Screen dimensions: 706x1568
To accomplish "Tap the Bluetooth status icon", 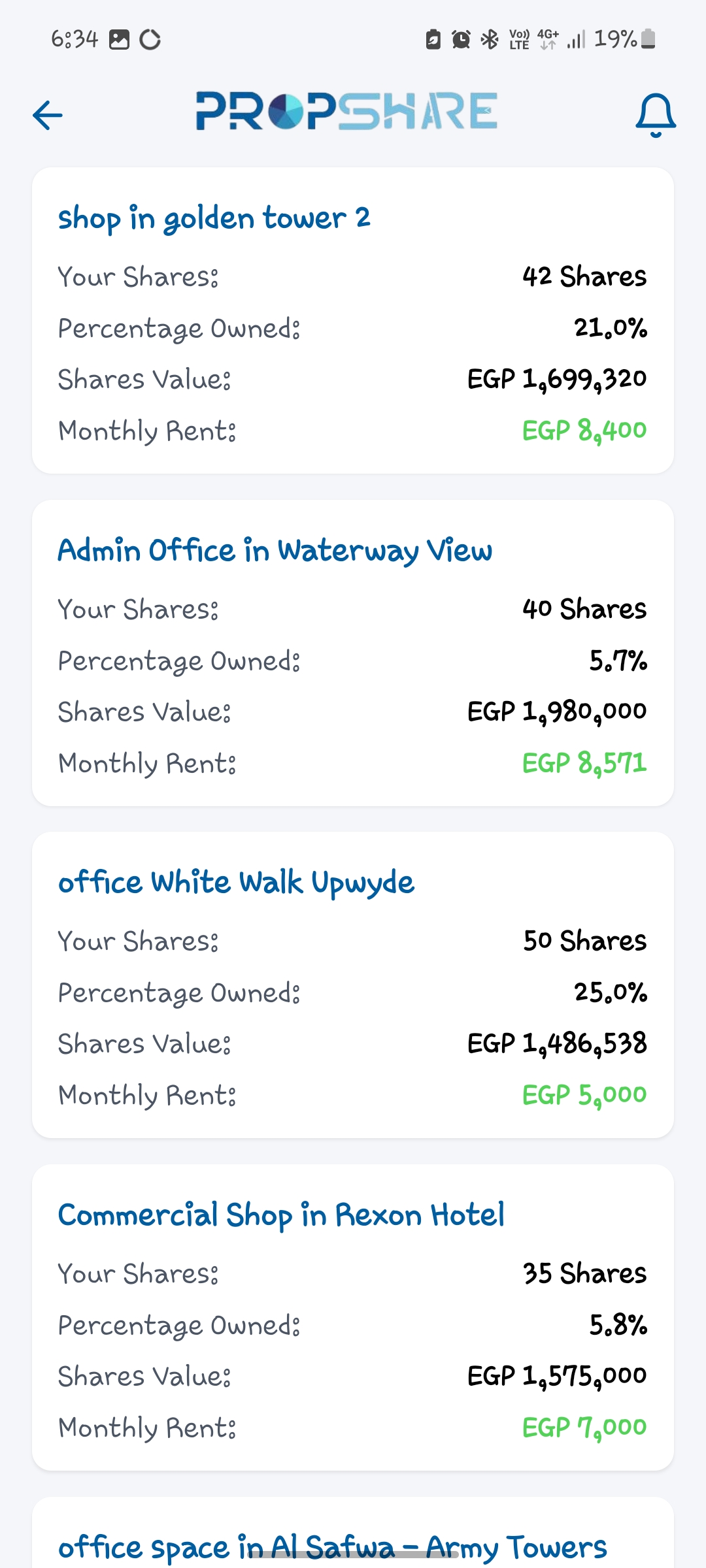I will [x=489, y=40].
